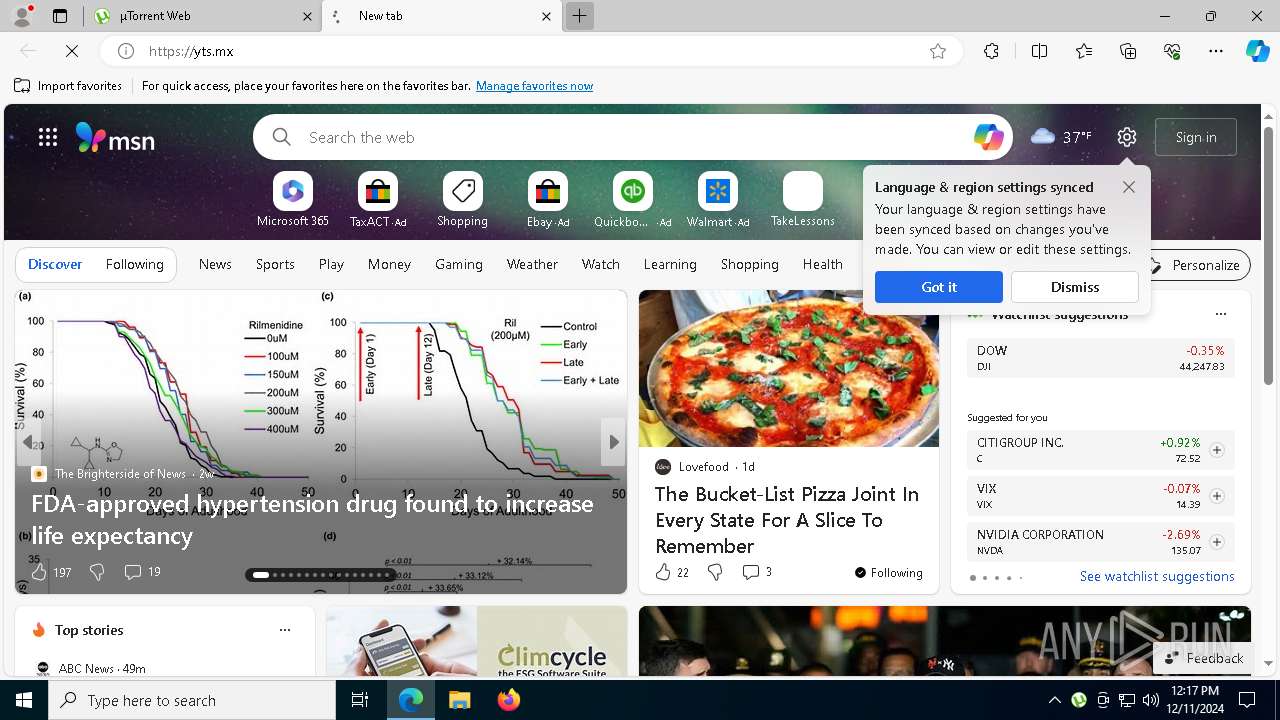Image resolution: width=1280 pixels, height=720 pixels.
Task: Show previous carousel story arrow
Action: pos(28,442)
